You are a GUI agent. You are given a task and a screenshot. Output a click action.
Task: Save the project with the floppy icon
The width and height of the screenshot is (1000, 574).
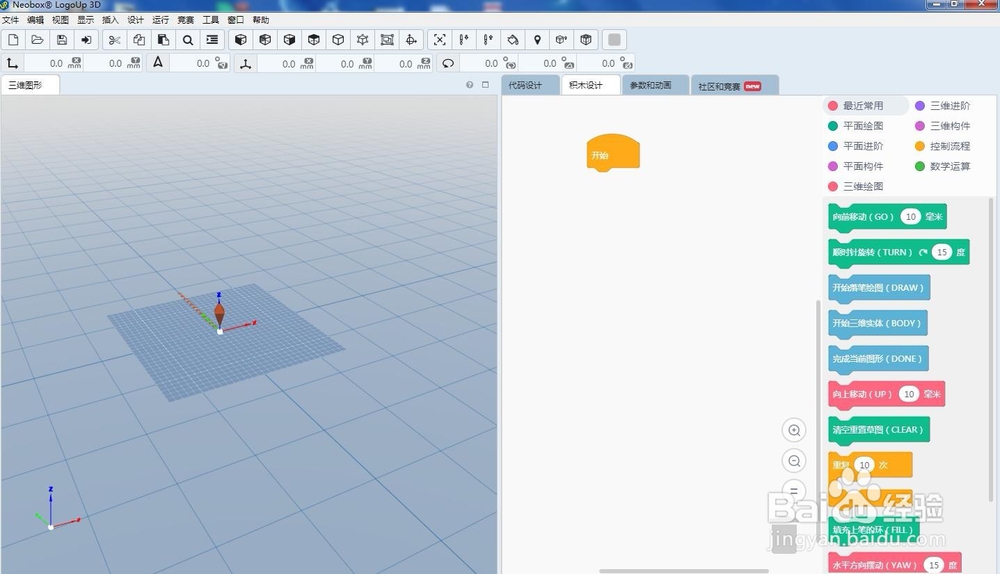point(62,40)
